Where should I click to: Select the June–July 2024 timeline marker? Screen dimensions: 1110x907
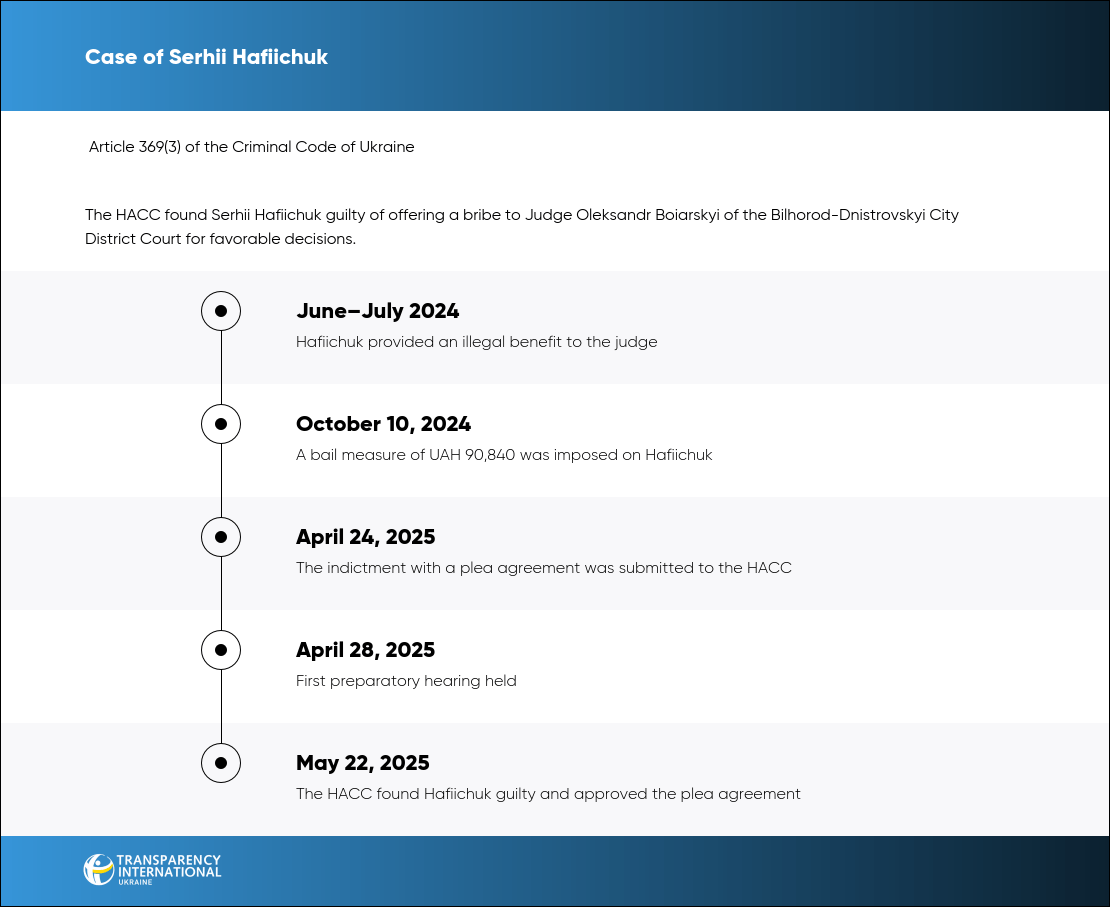click(221, 311)
